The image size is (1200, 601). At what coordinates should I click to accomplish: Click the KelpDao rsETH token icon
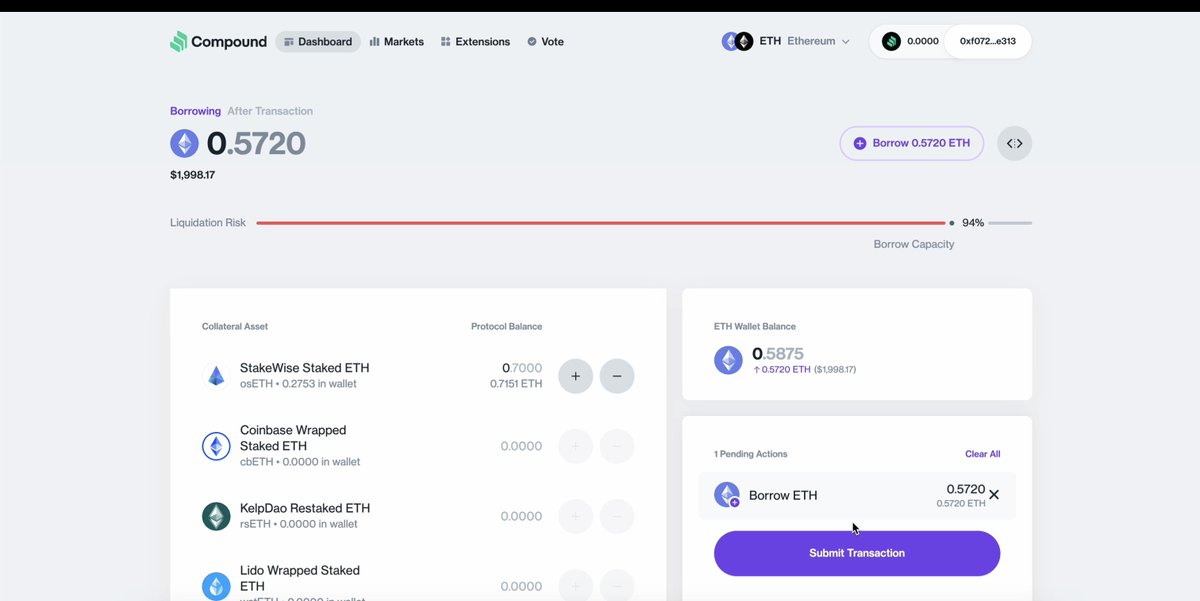216,516
